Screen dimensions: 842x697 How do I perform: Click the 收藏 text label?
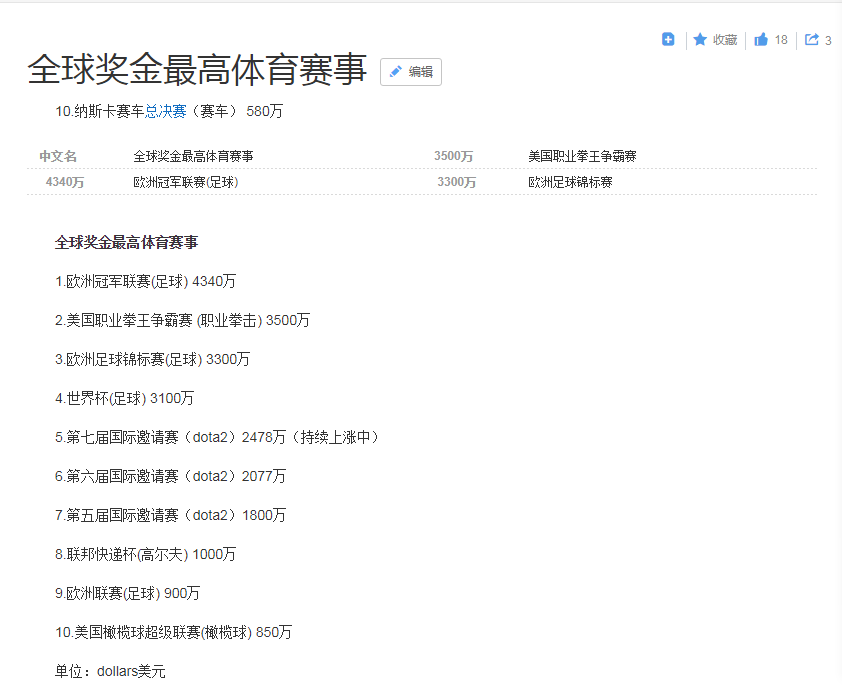[x=725, y=40]
